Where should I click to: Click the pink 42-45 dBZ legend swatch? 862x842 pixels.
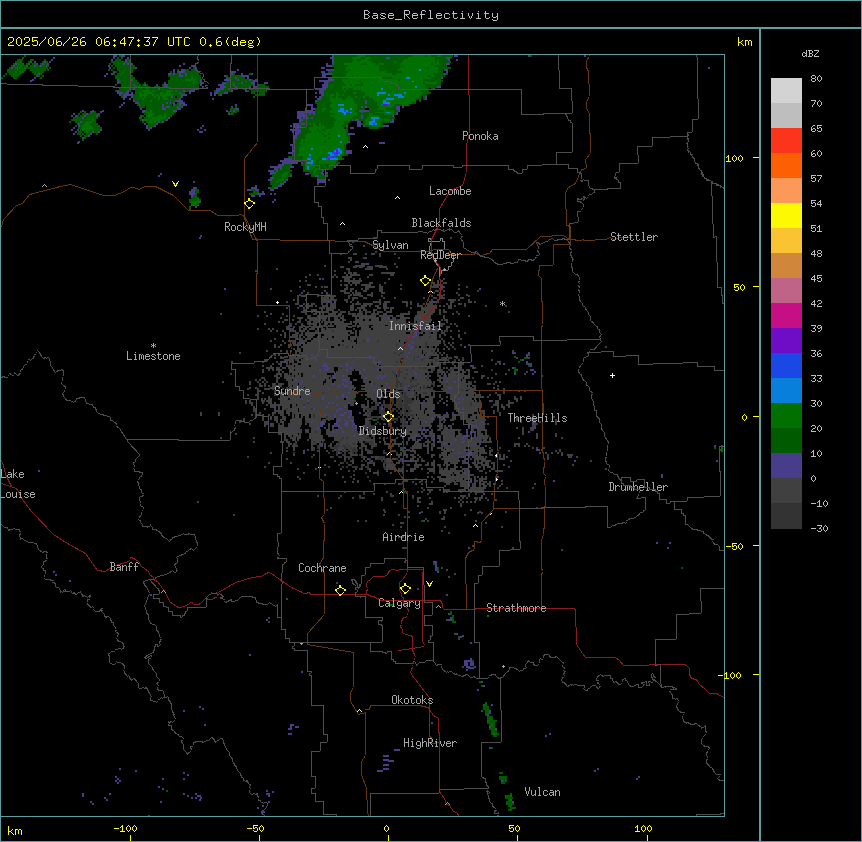[786, 291]
